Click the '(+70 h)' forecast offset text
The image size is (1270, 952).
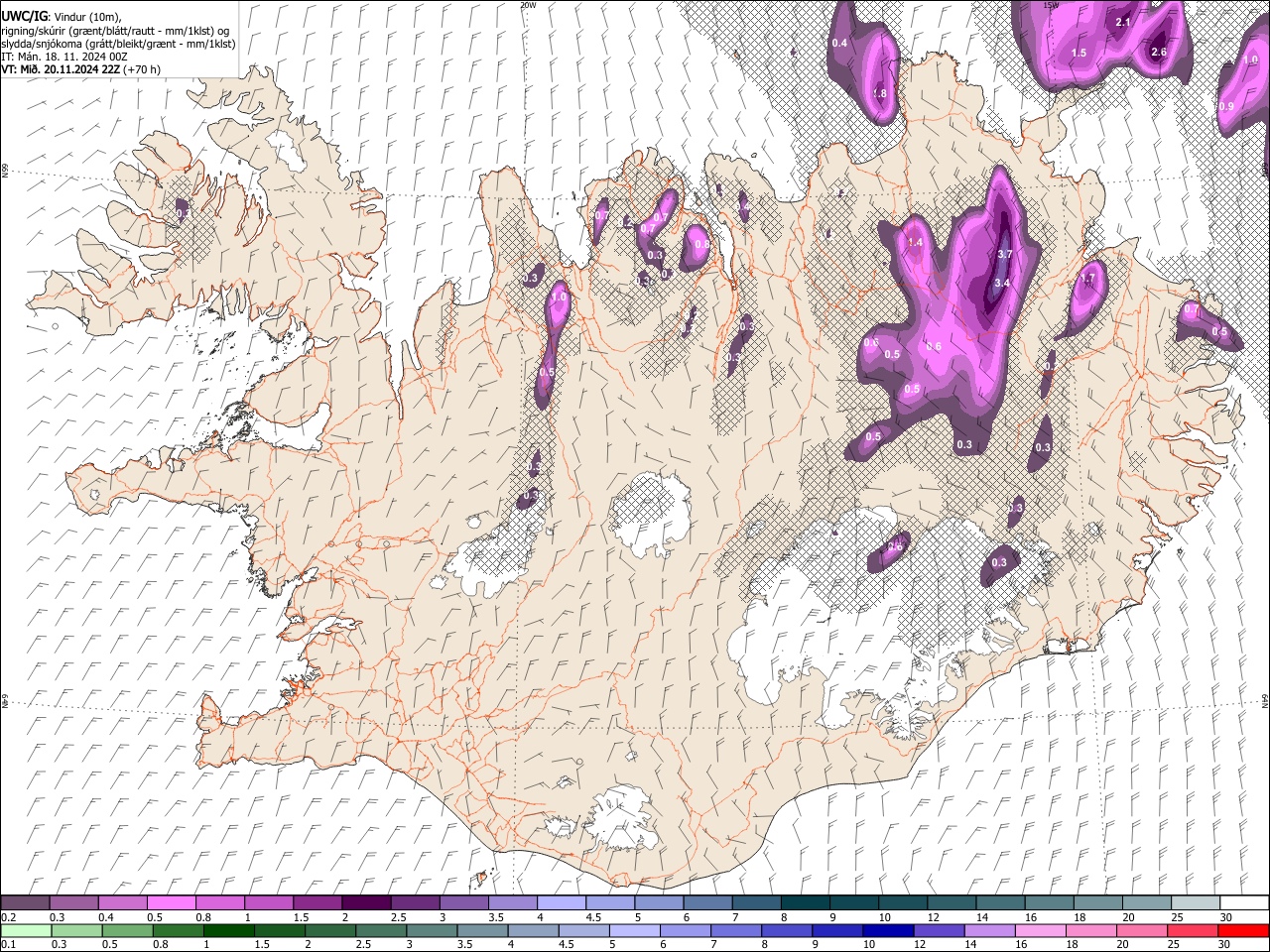[x=143, y=69]
